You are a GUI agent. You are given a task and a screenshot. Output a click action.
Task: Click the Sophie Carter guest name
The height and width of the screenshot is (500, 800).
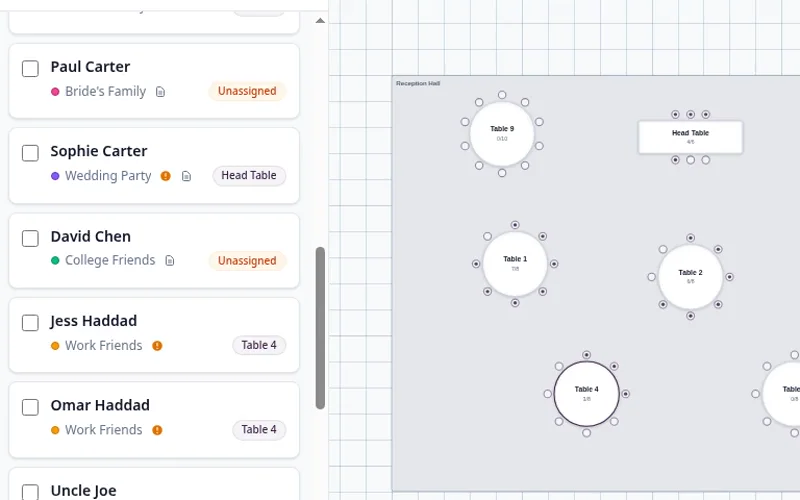pos(99,152)
